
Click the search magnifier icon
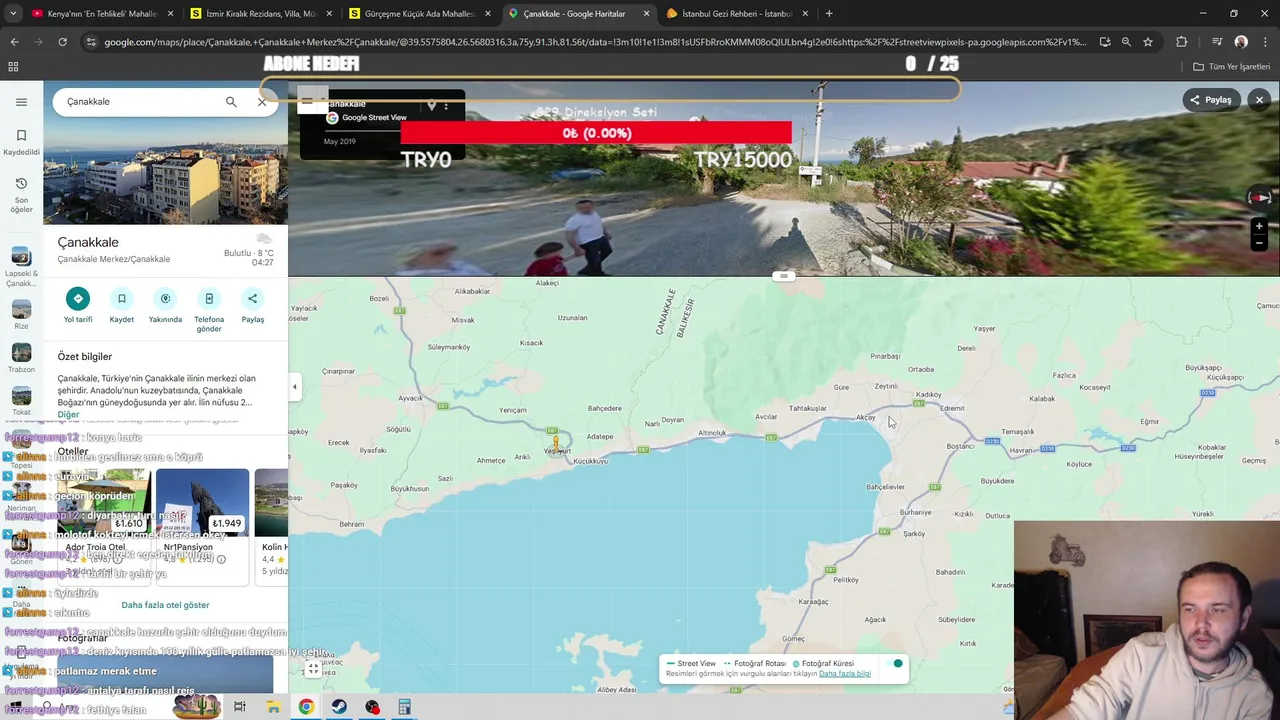pos(231,101)
